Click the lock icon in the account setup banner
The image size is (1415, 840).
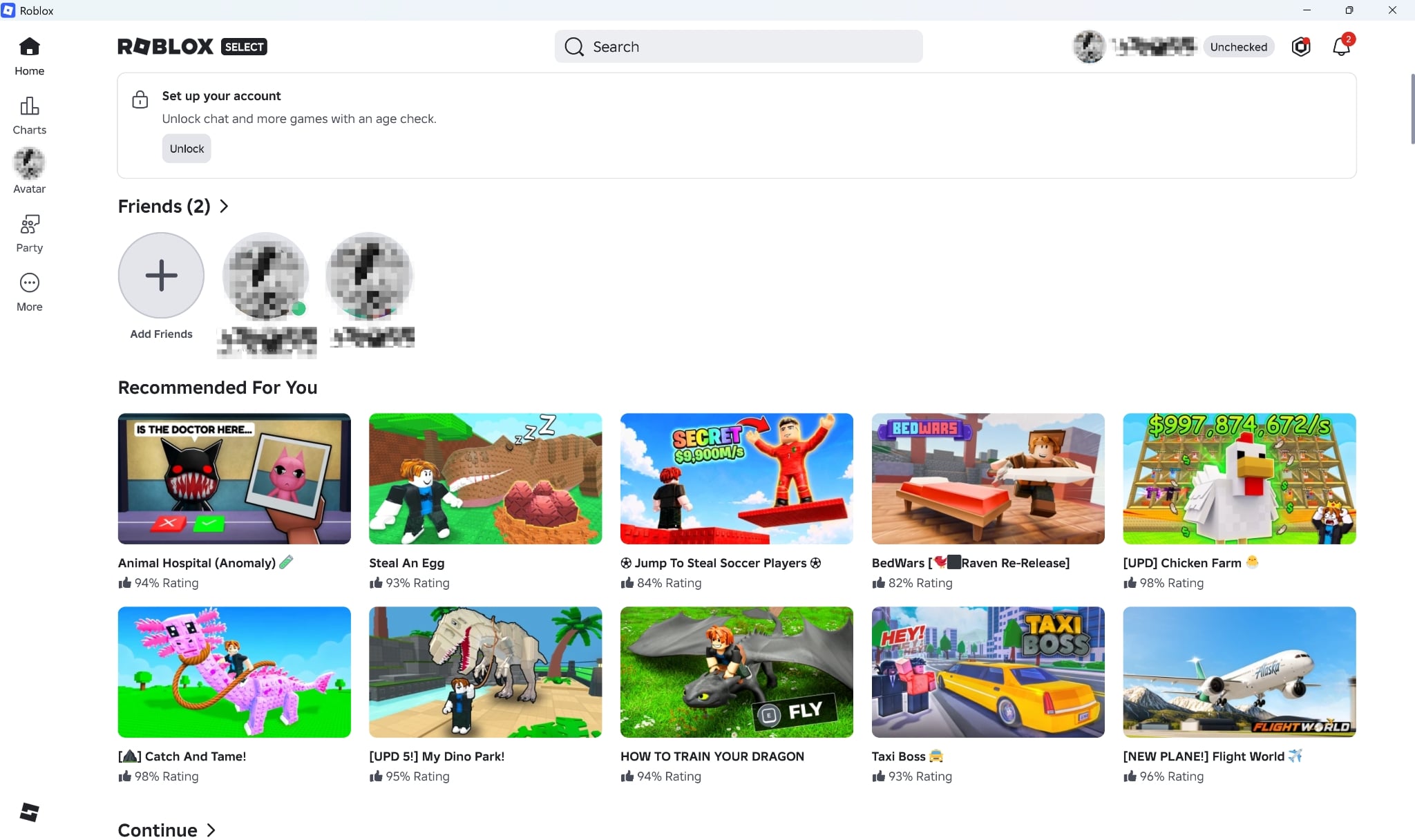tap(140, 99)
